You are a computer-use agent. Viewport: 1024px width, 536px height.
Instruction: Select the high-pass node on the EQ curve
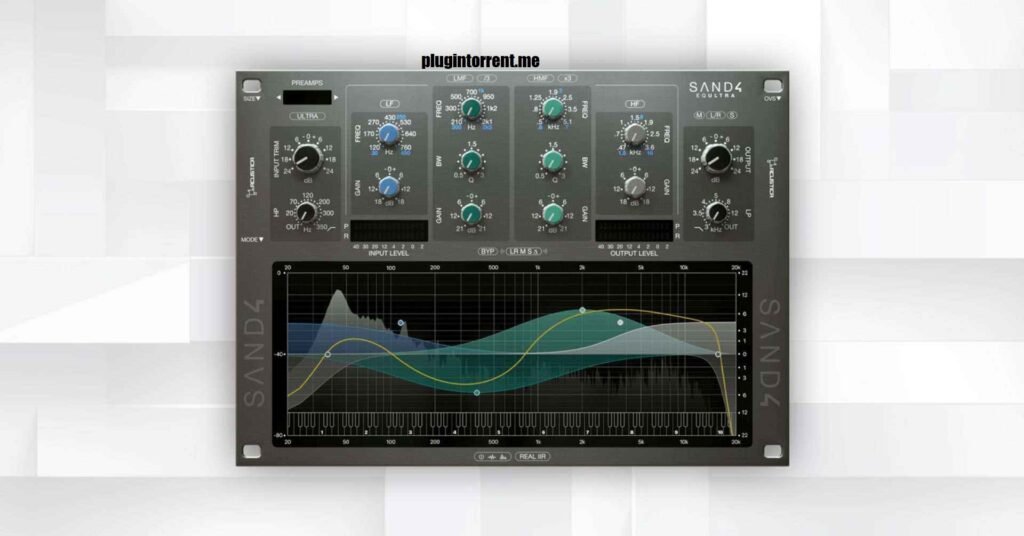point(328,355)
